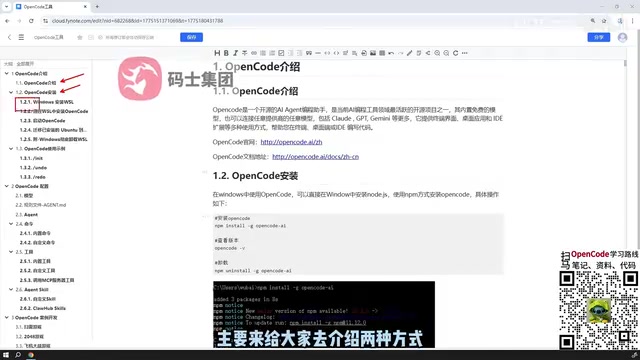Expand all outline items (全部展开)
640x360 pixels.
coord(25,64)
